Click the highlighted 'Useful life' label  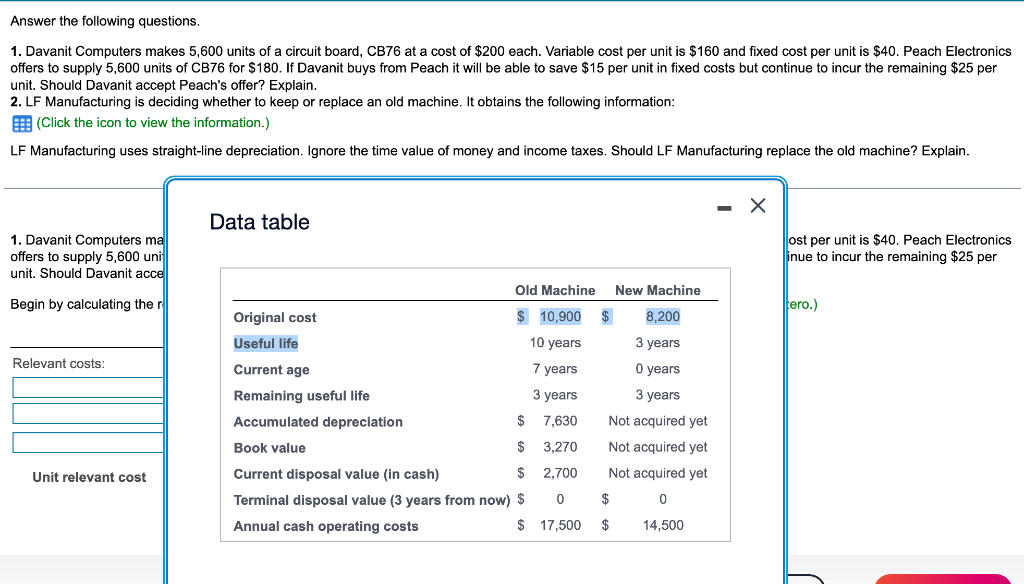266,344
